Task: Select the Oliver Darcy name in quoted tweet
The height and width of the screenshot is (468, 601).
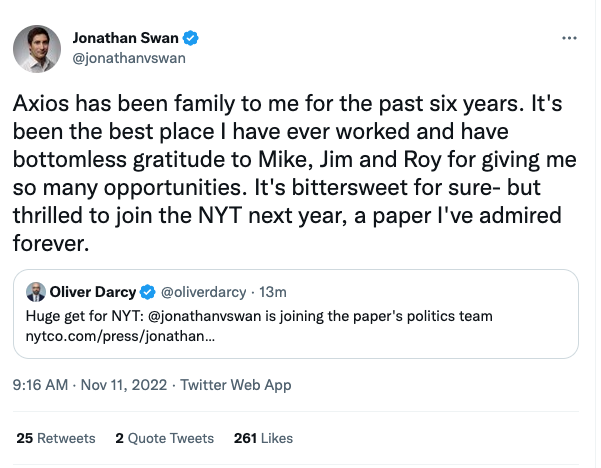Action: click(x=93, y=292)
